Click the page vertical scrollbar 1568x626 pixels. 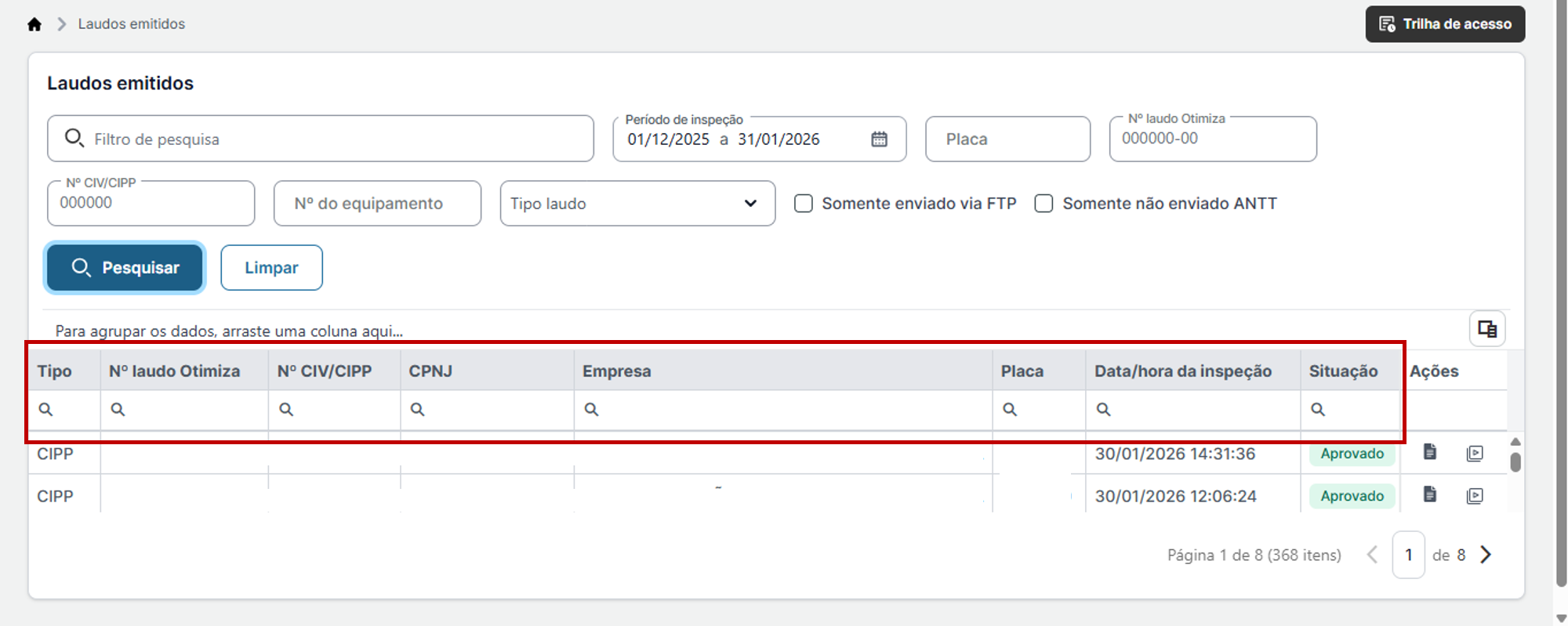[1561, 294]
